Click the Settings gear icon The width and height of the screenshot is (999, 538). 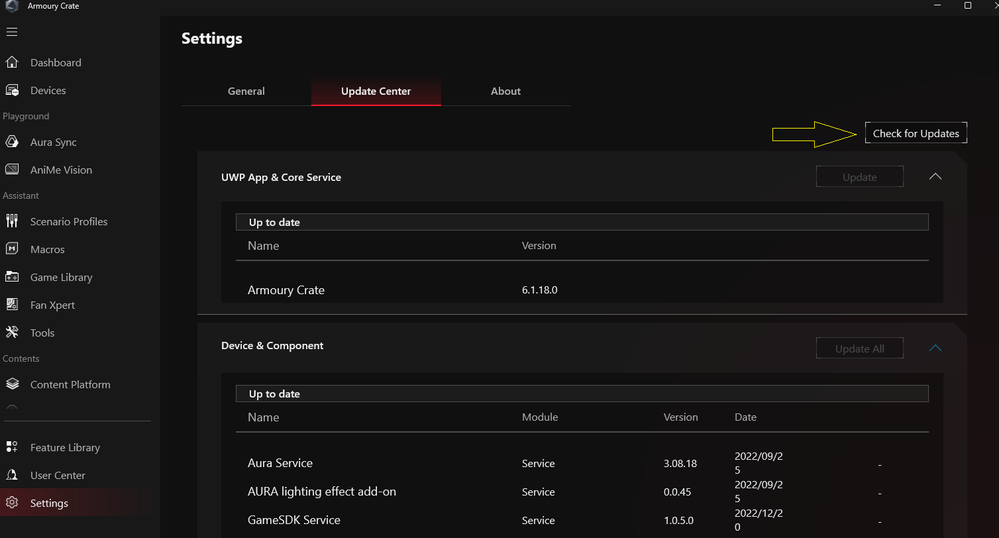click(x=11, y=502)
